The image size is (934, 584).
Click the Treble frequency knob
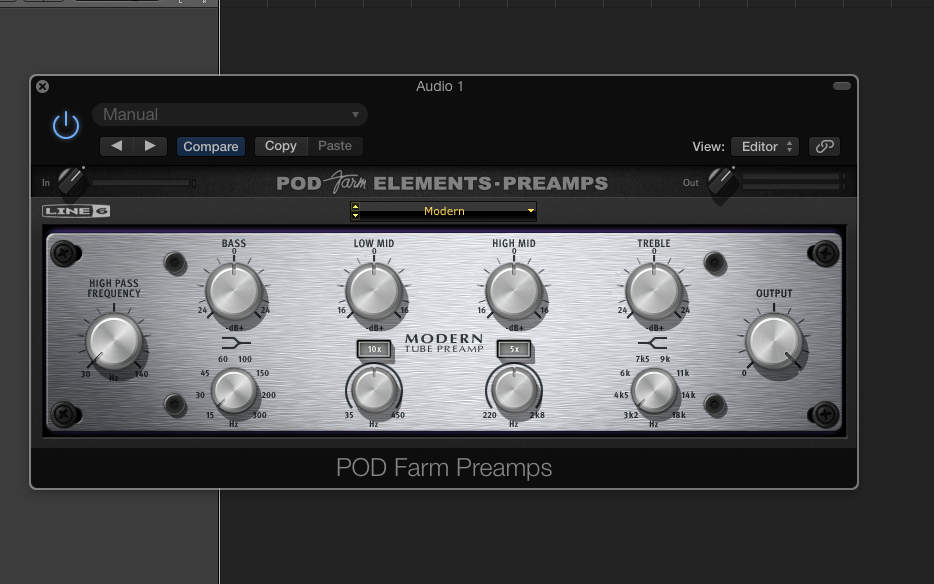click(x=654, y=391)
